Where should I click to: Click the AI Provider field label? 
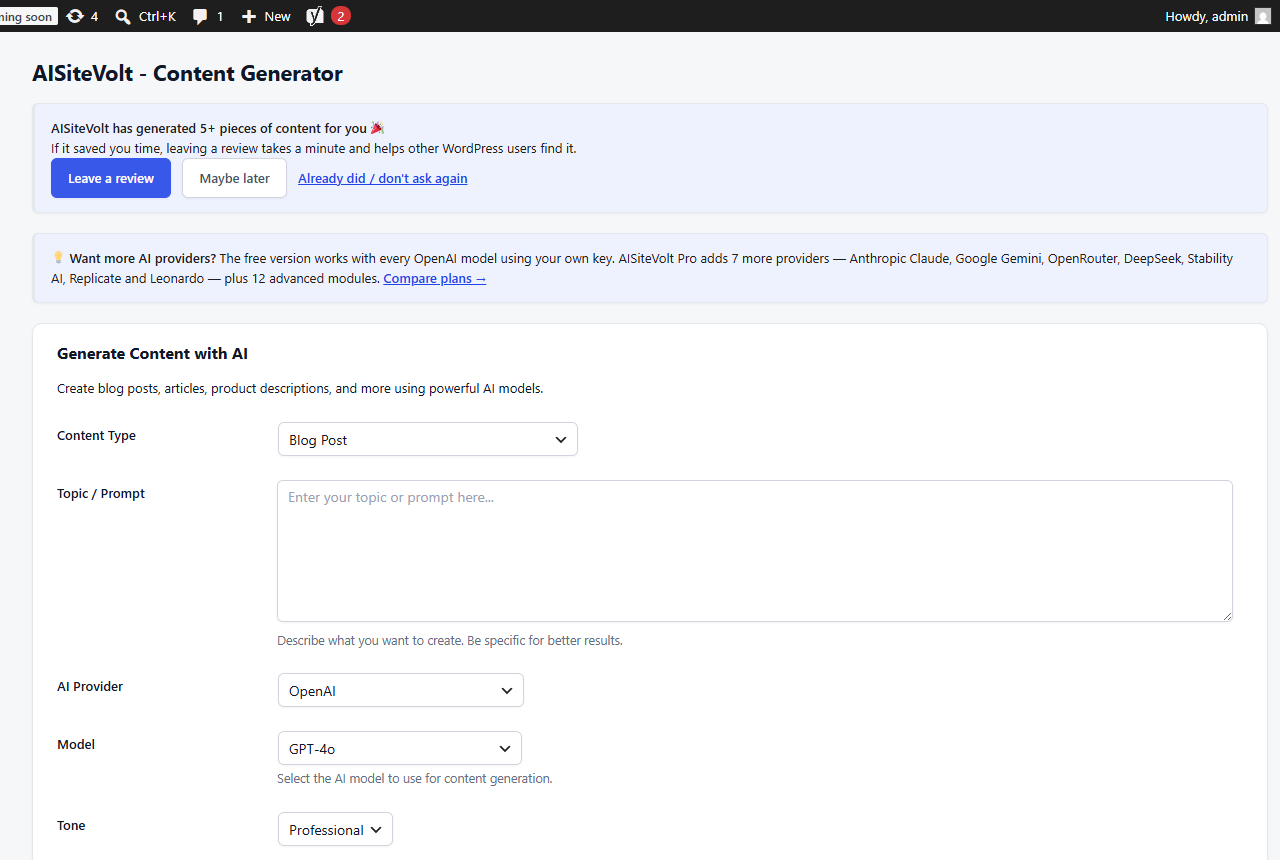click(90, 686)
